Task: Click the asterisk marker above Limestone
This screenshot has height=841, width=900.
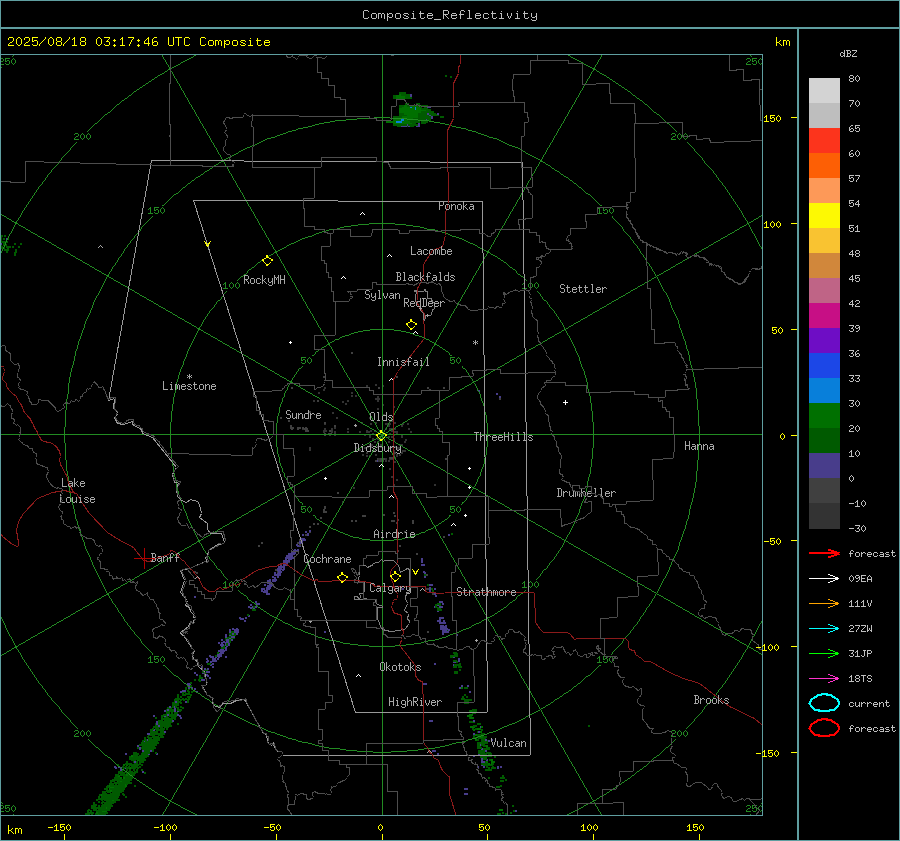Action: 189,377
